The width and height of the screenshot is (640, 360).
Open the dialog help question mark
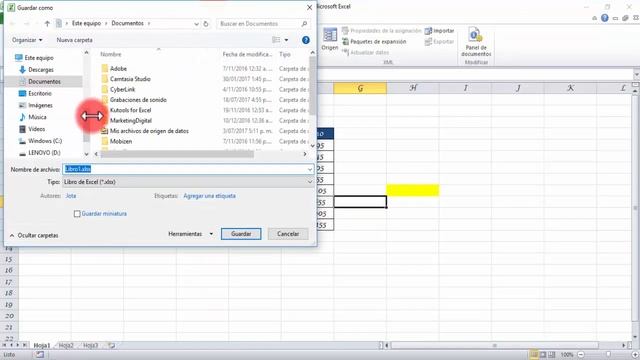[306, 40]
